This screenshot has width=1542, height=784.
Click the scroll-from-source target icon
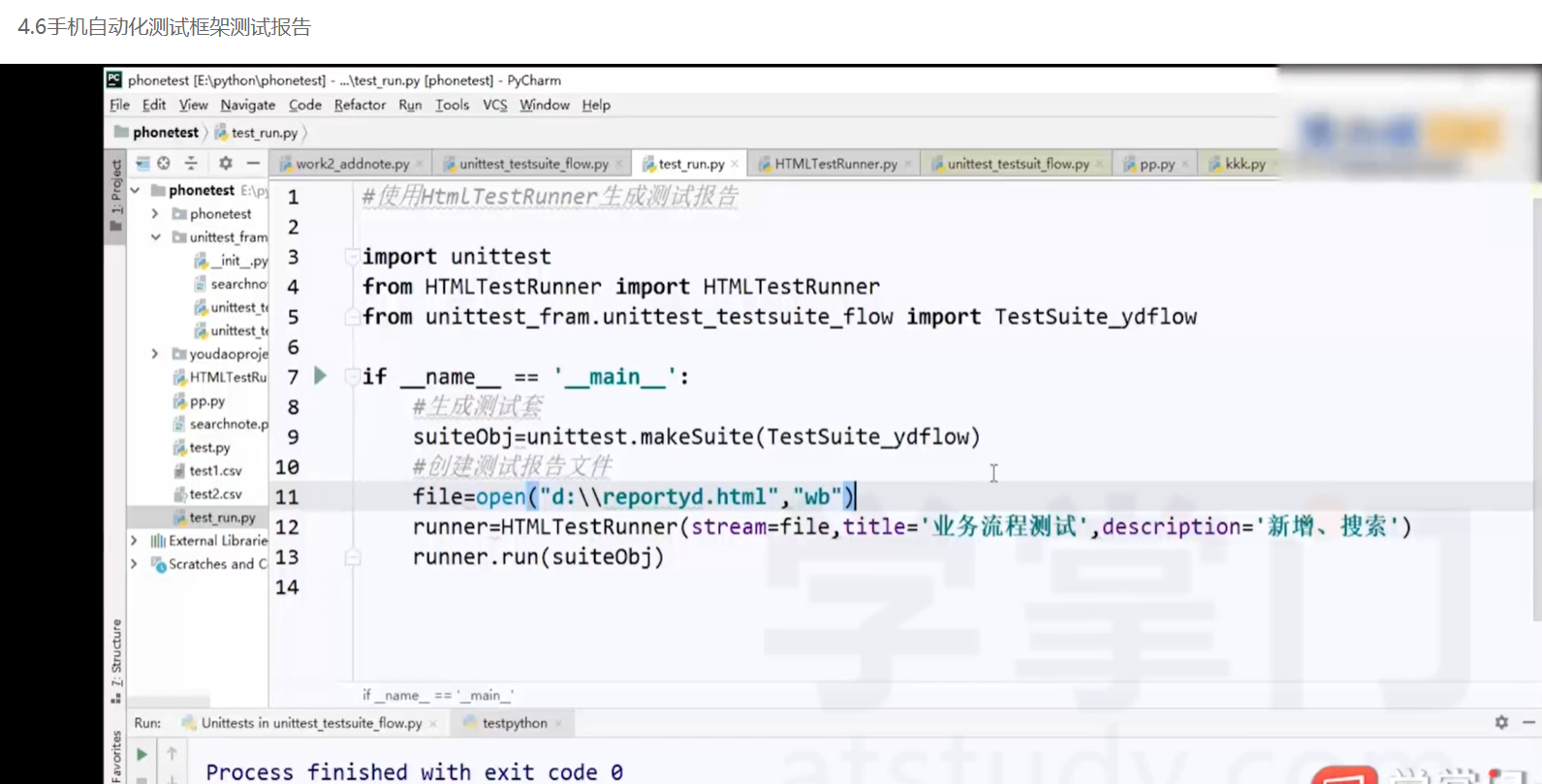164,164
